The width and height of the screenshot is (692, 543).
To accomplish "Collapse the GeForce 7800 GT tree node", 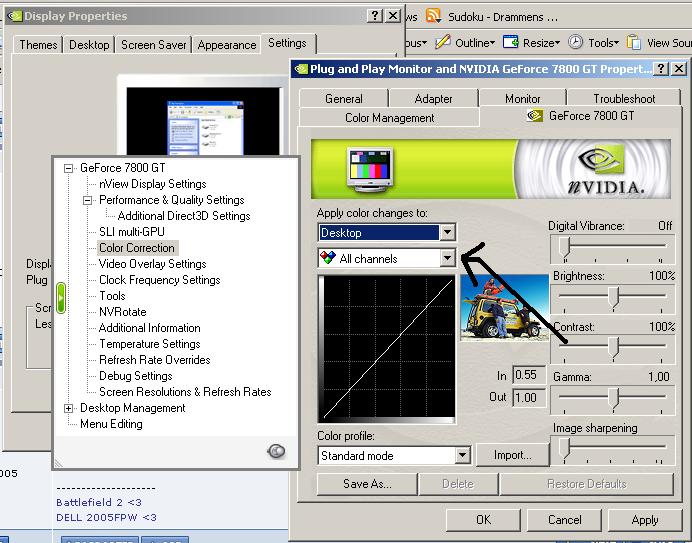I will [x=68, y=168].
